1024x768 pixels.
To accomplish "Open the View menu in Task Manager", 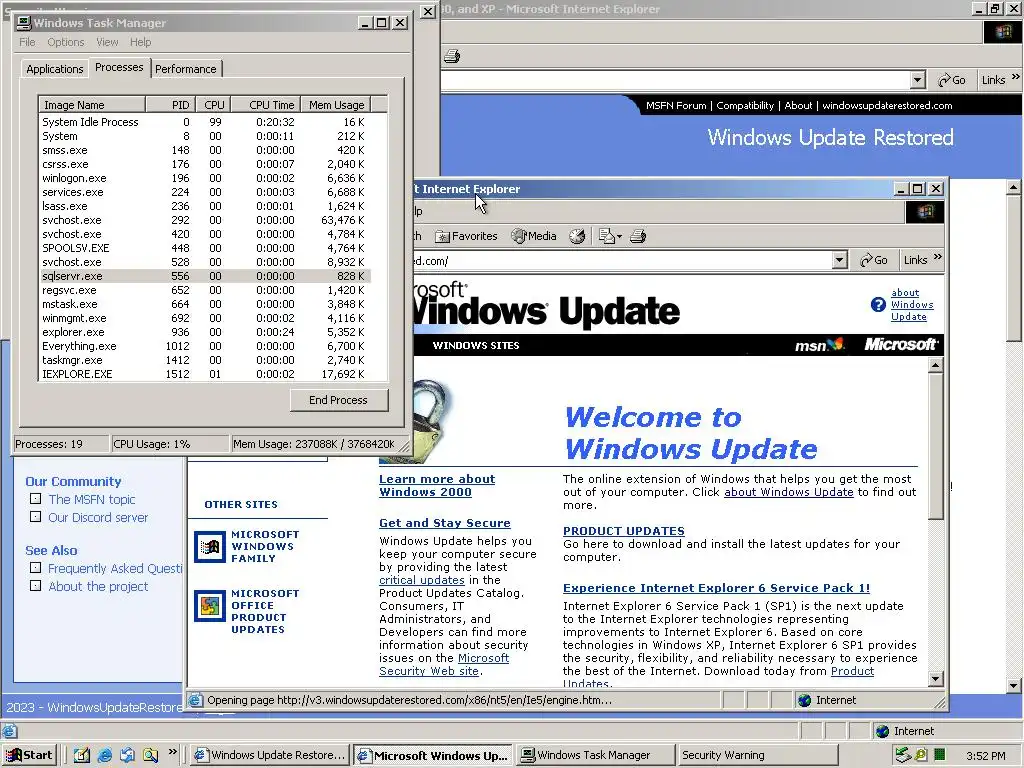I will pyautogui.click(x=107, y=42).
